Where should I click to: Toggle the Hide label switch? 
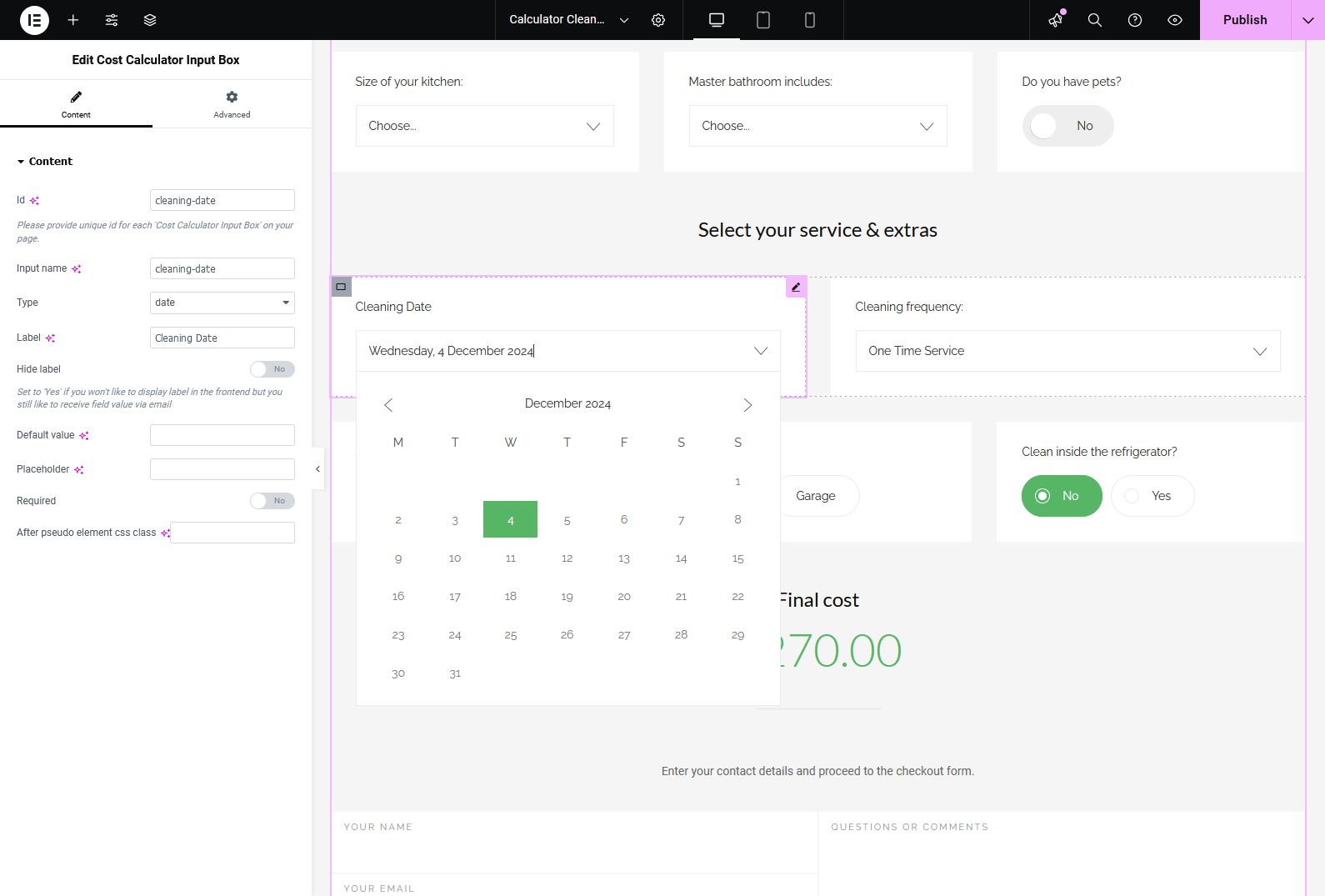click(272, 369)
